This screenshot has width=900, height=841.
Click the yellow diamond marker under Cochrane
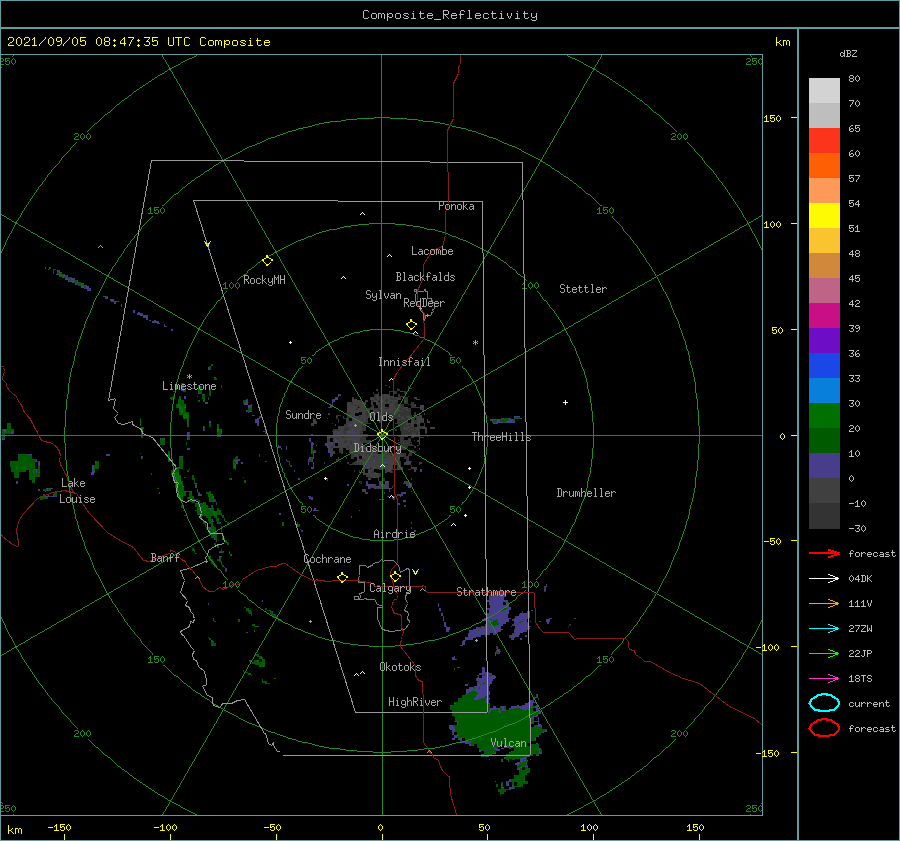click(x=342, y=577)
